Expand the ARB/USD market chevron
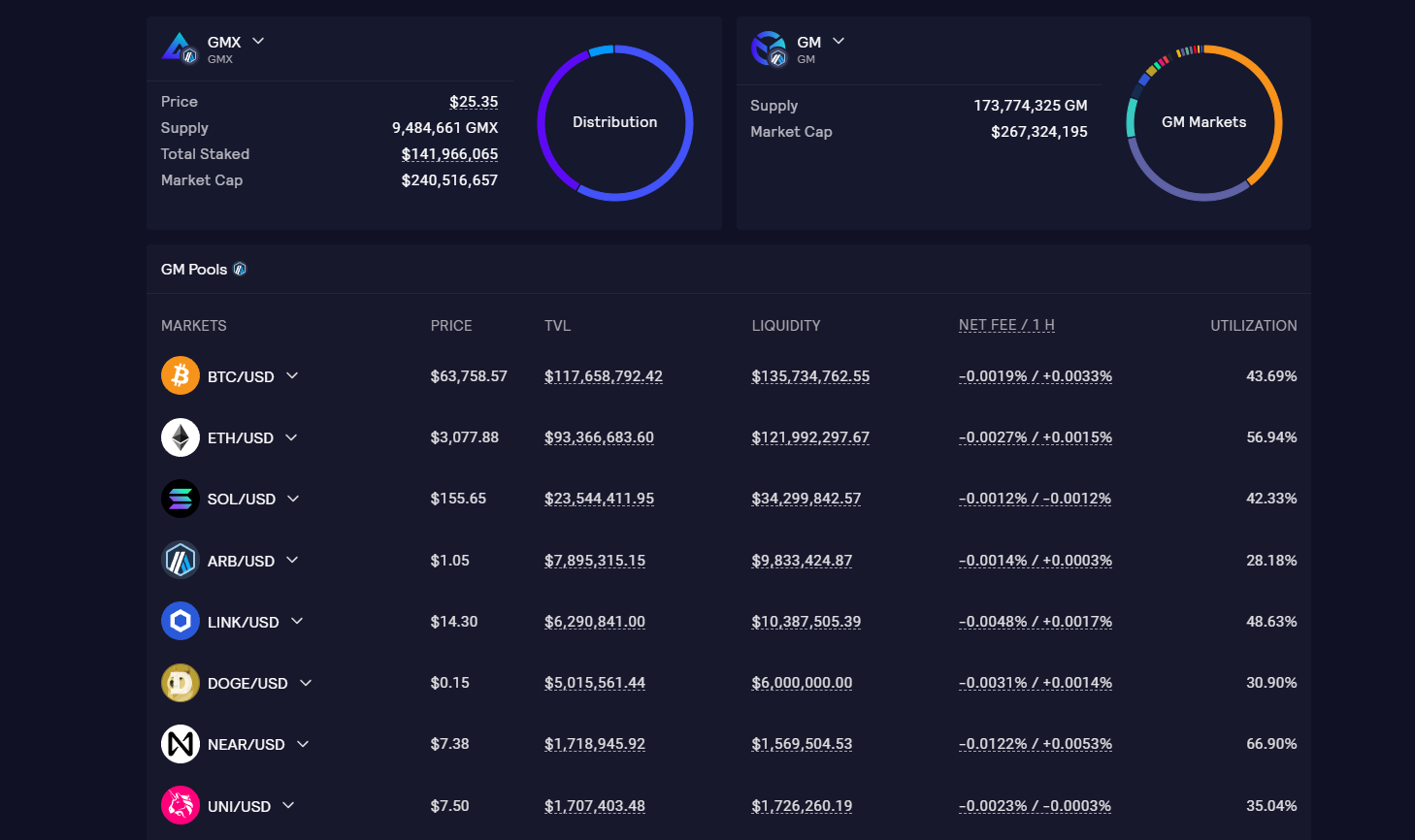This screenshot has width=1415, height=840. pyautogui.click(x=292, y=561)
